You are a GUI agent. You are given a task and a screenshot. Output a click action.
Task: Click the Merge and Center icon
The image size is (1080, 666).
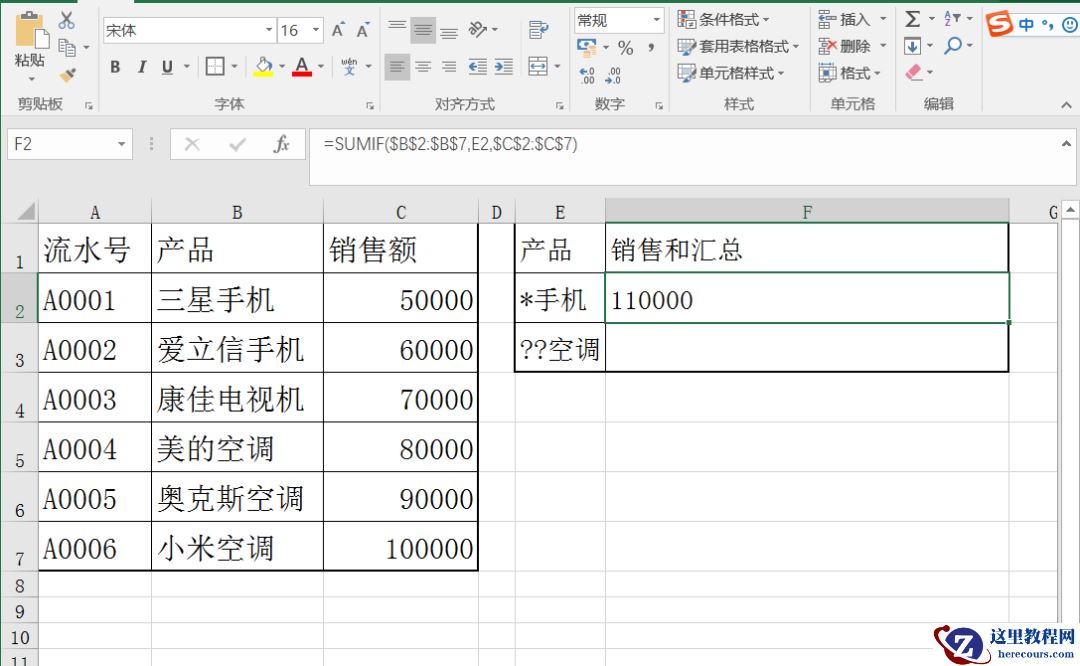point(538,66)
